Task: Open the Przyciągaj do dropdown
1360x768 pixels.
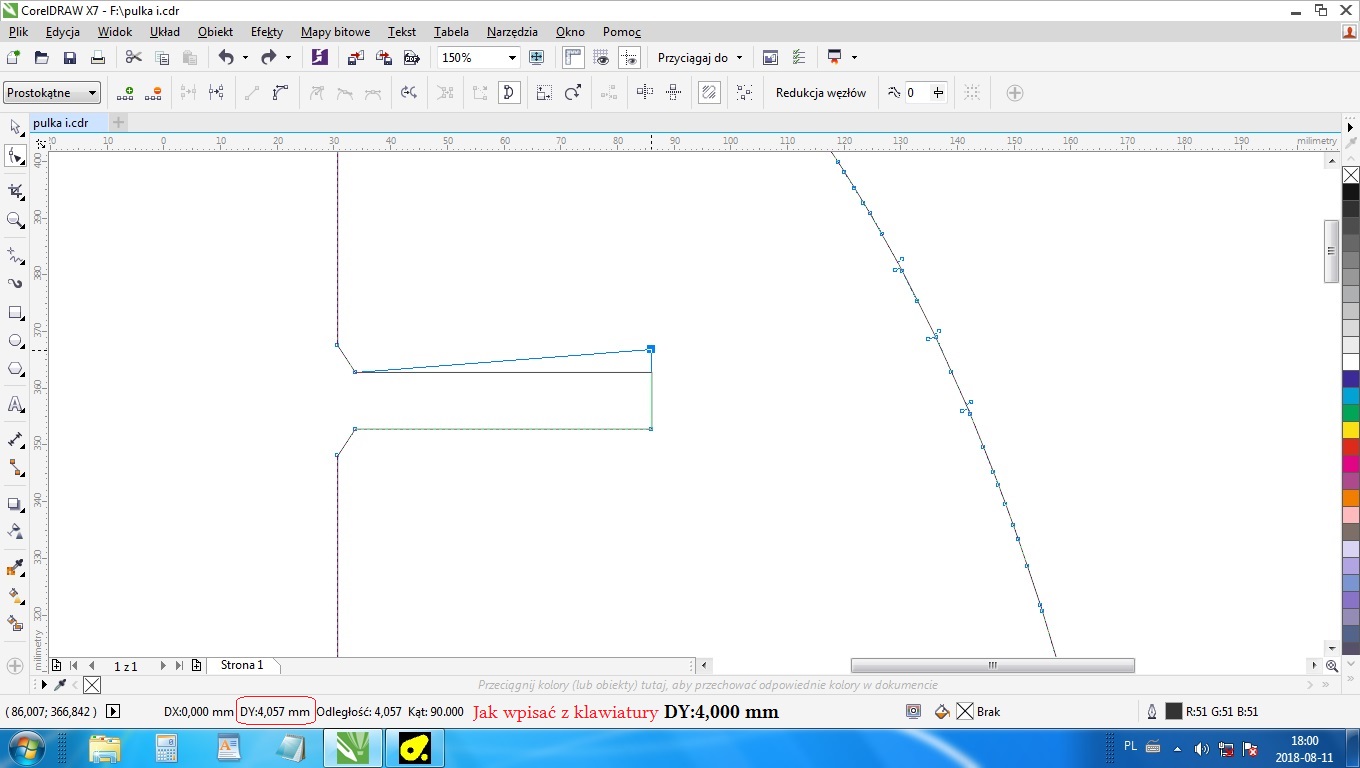Action: pyautogui.click(x=700, y=58)
